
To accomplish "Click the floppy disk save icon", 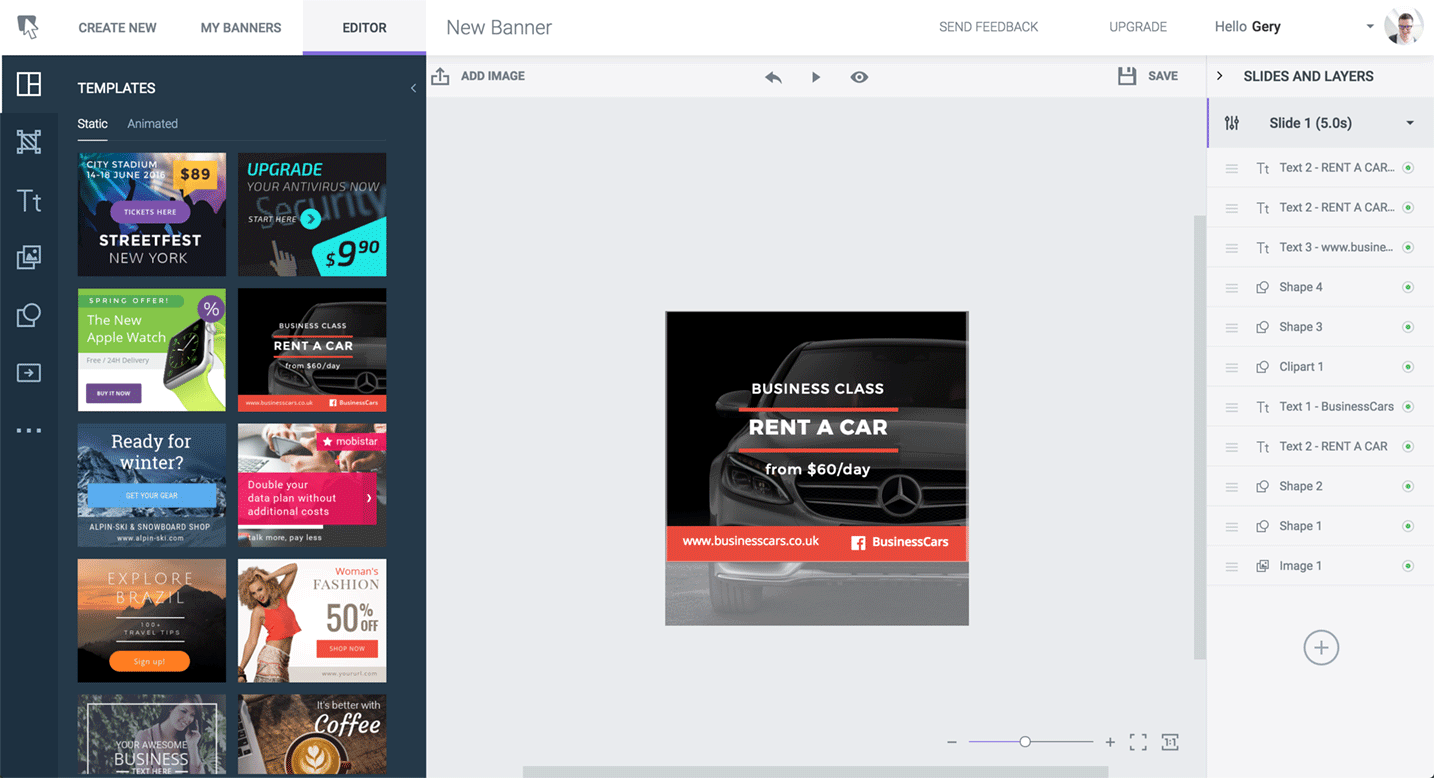I will pos(1127,76).
